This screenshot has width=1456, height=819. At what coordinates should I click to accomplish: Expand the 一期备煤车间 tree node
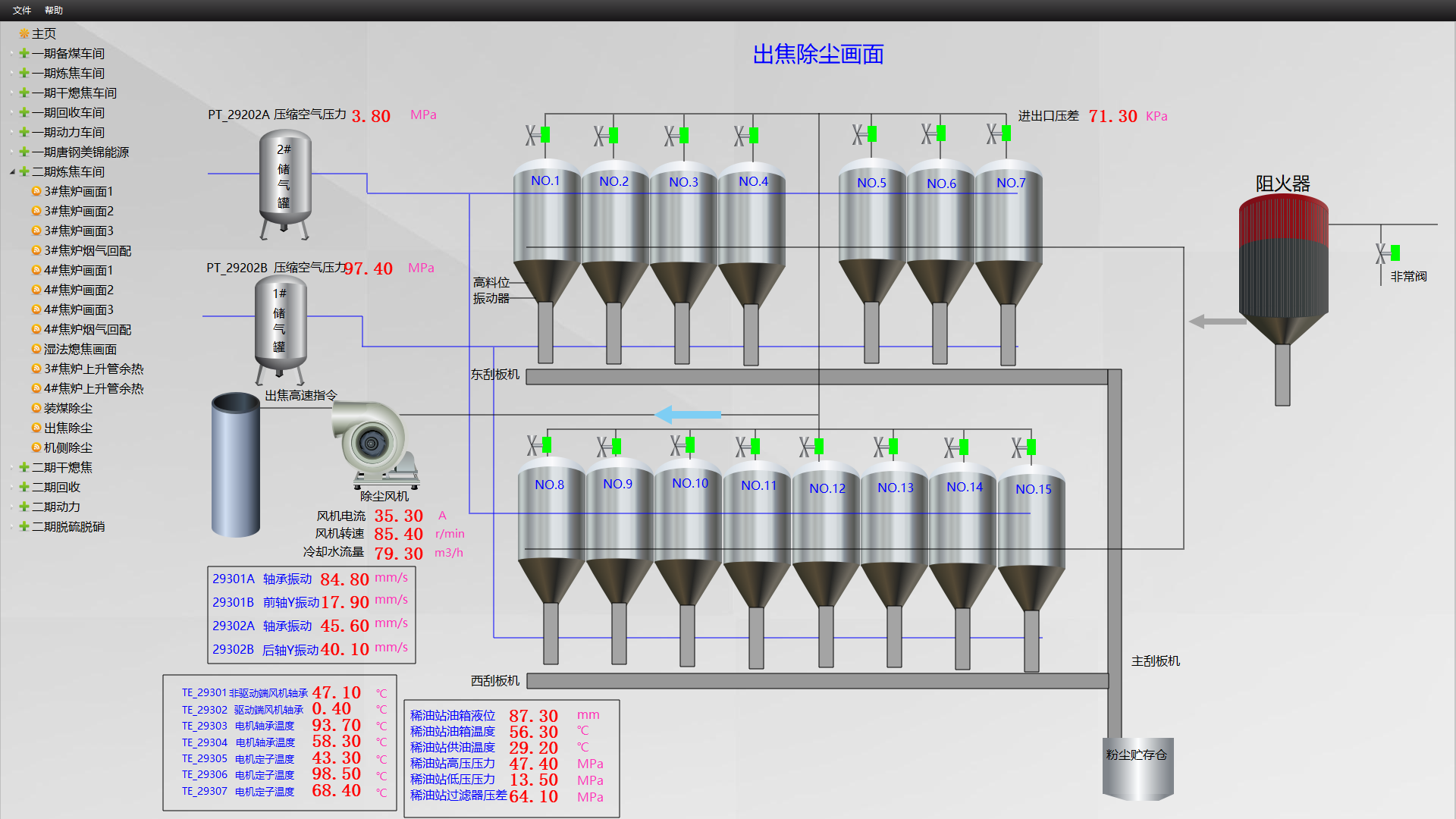(x=12, y=54)
